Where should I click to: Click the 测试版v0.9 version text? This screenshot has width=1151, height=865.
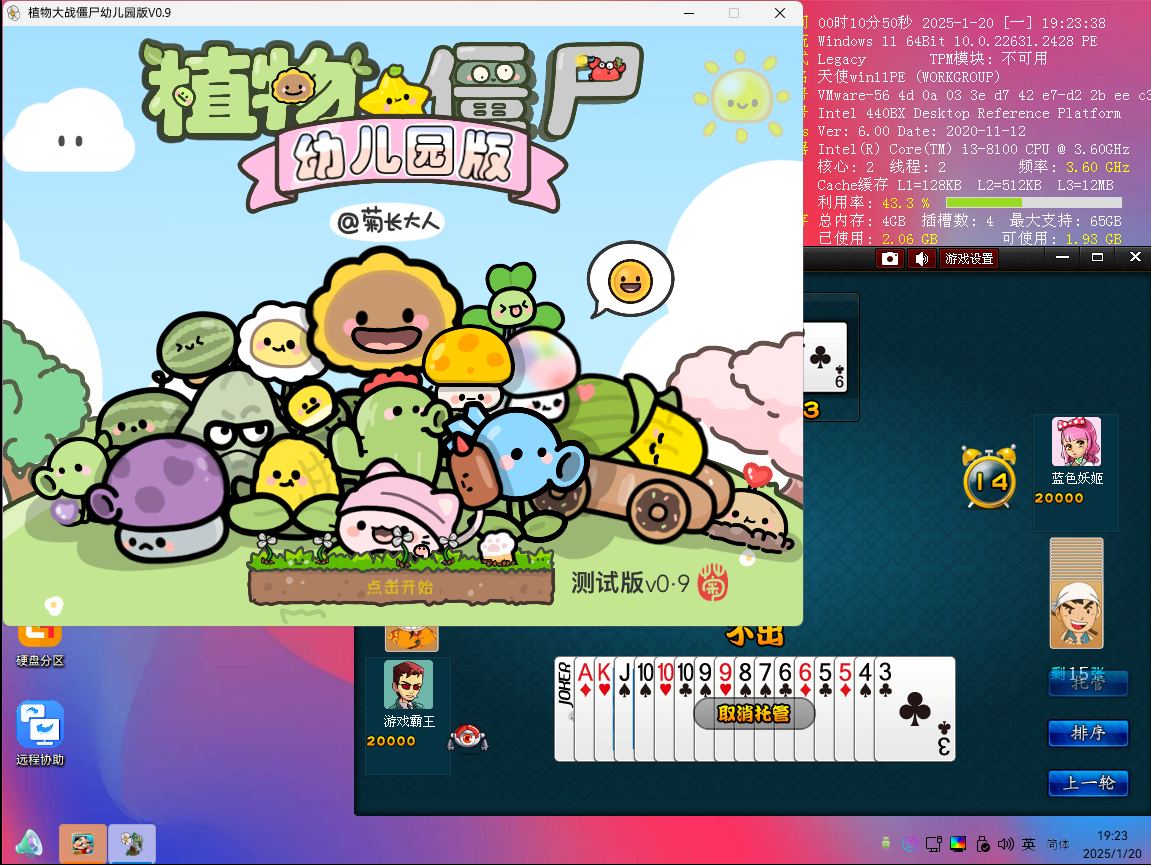tap(630, 583)
